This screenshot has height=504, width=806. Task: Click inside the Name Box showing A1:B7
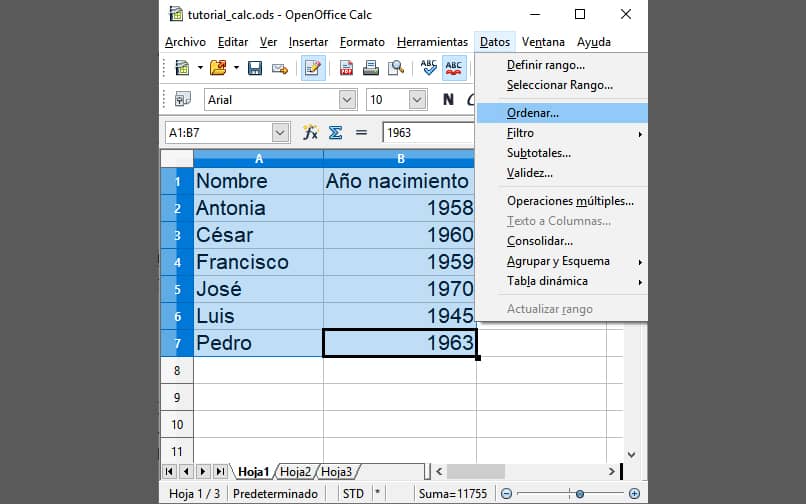coord(218,133)
